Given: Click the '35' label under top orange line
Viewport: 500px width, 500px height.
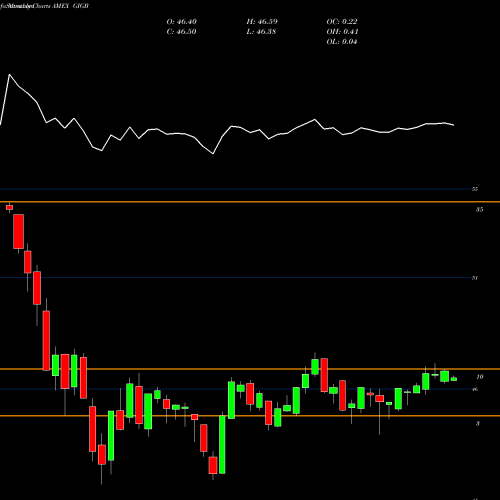Looking at the screenshot, I should tap(479, 210).
